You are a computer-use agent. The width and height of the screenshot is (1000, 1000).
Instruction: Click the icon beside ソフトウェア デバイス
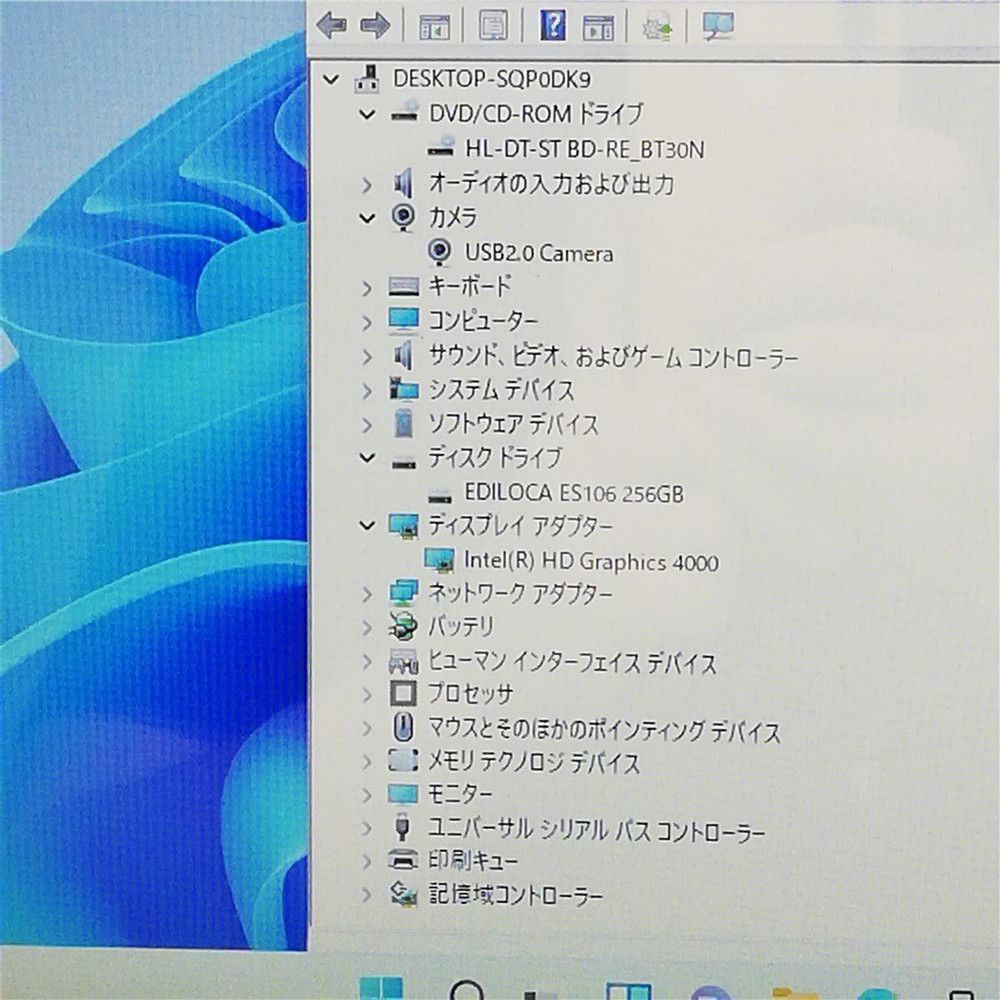[x=404, y=423]
